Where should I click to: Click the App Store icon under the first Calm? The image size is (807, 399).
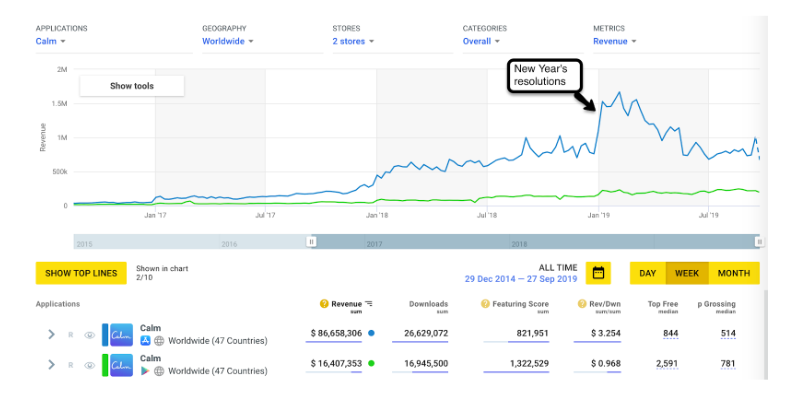point(145,341)
